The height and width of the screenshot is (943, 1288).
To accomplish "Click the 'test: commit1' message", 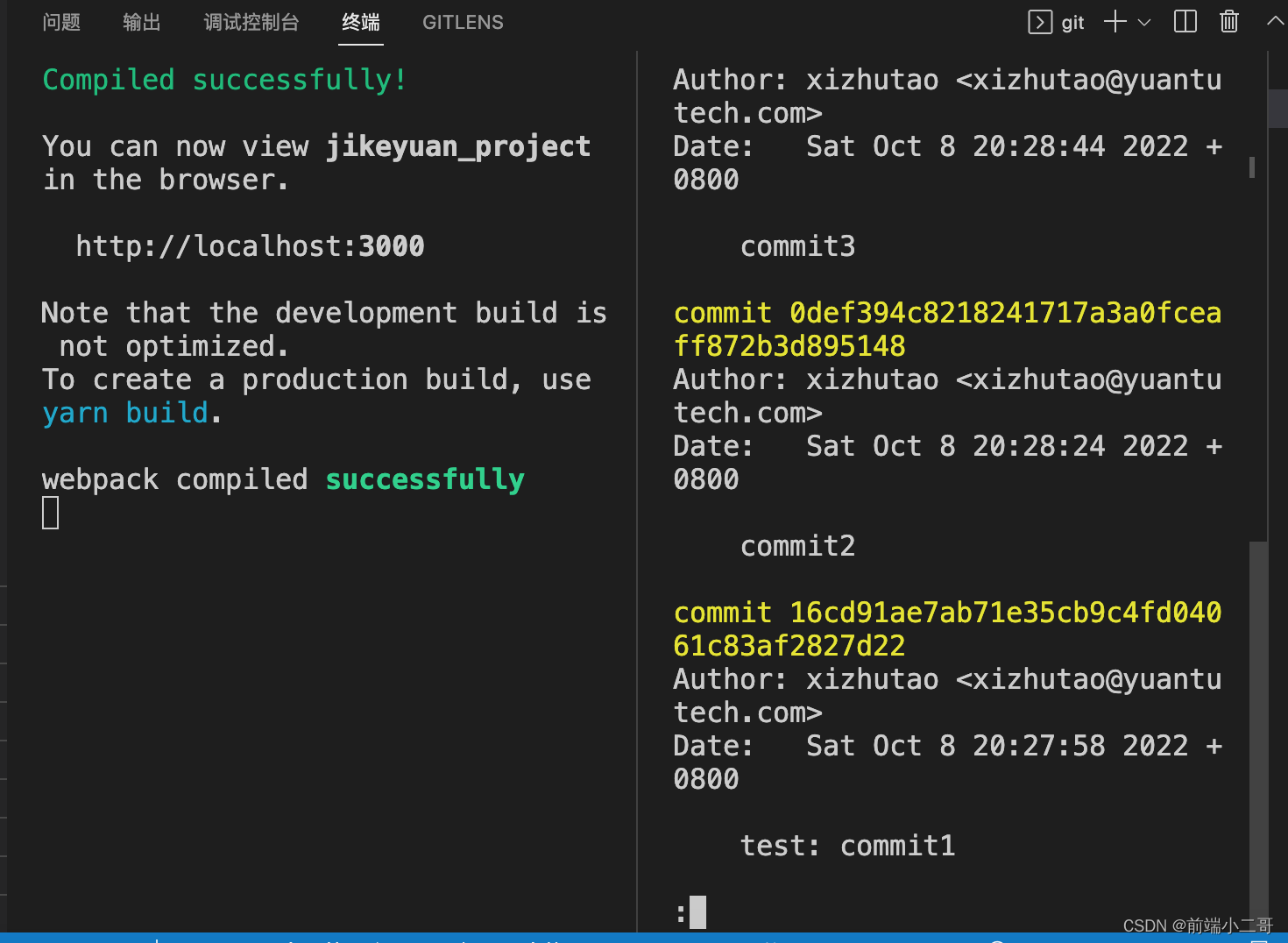I will tap(847, 846).
